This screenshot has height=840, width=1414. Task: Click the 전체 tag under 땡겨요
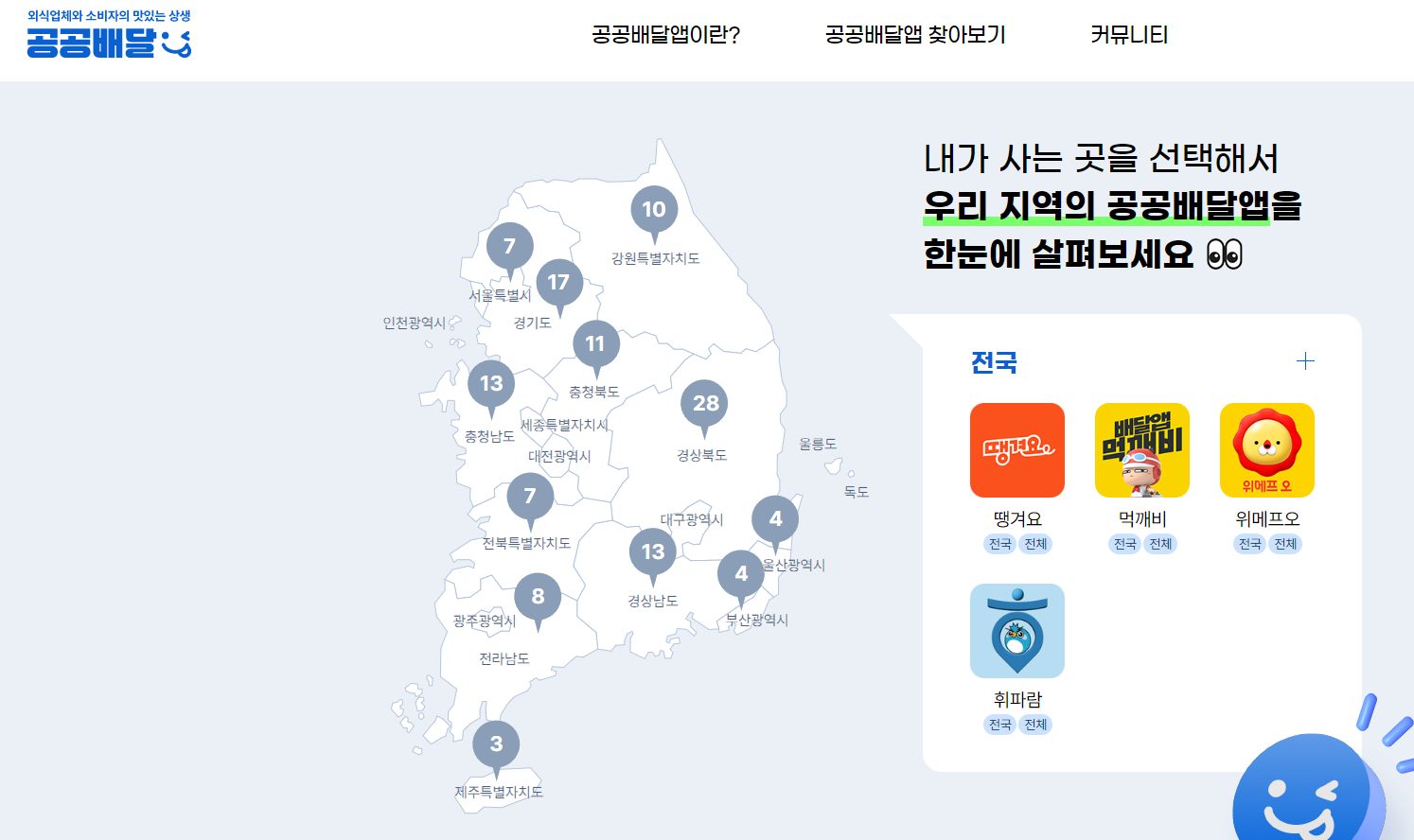(1035, 544)
